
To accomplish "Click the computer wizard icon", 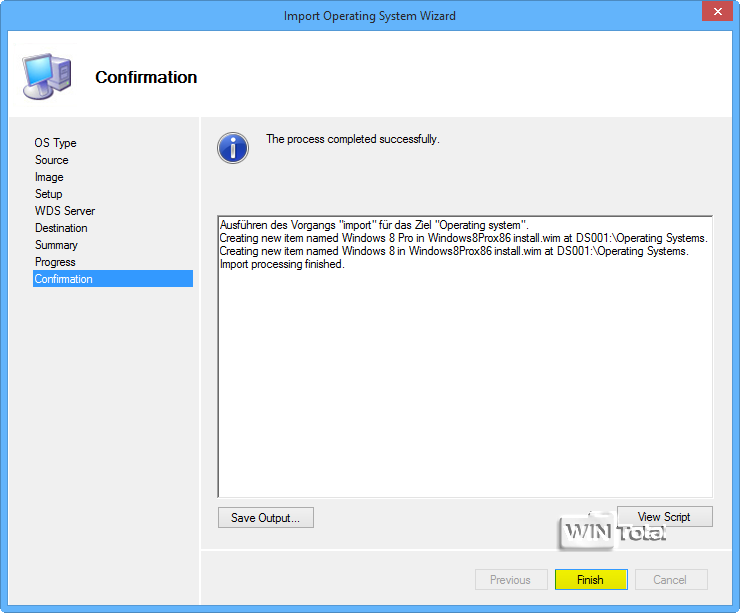I will 47,76.
